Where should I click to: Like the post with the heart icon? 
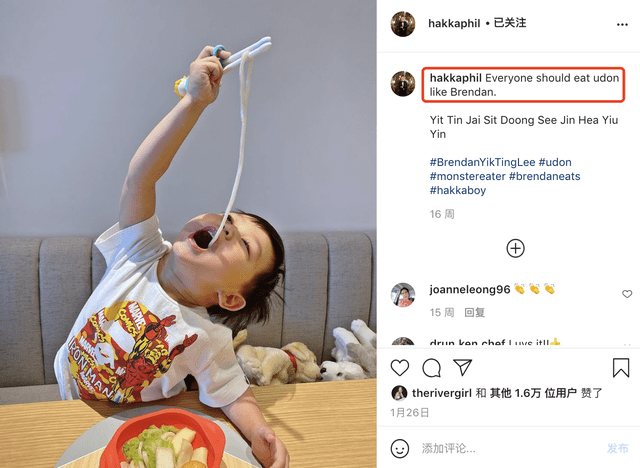tap(400, 368)
